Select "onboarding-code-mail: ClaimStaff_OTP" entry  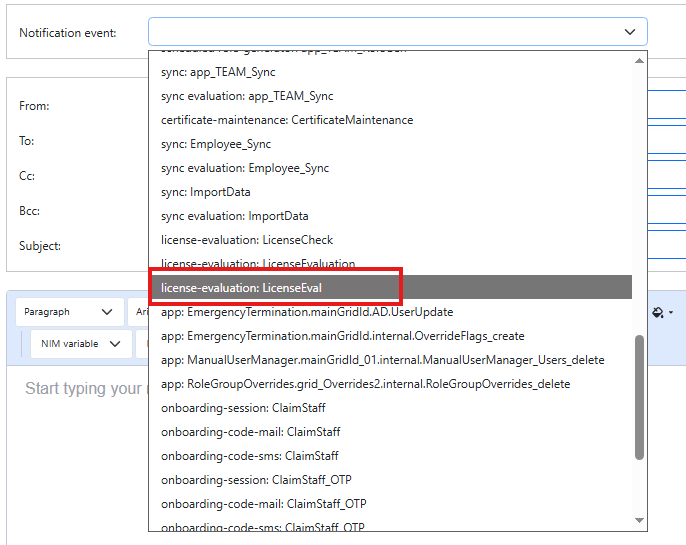390,504
